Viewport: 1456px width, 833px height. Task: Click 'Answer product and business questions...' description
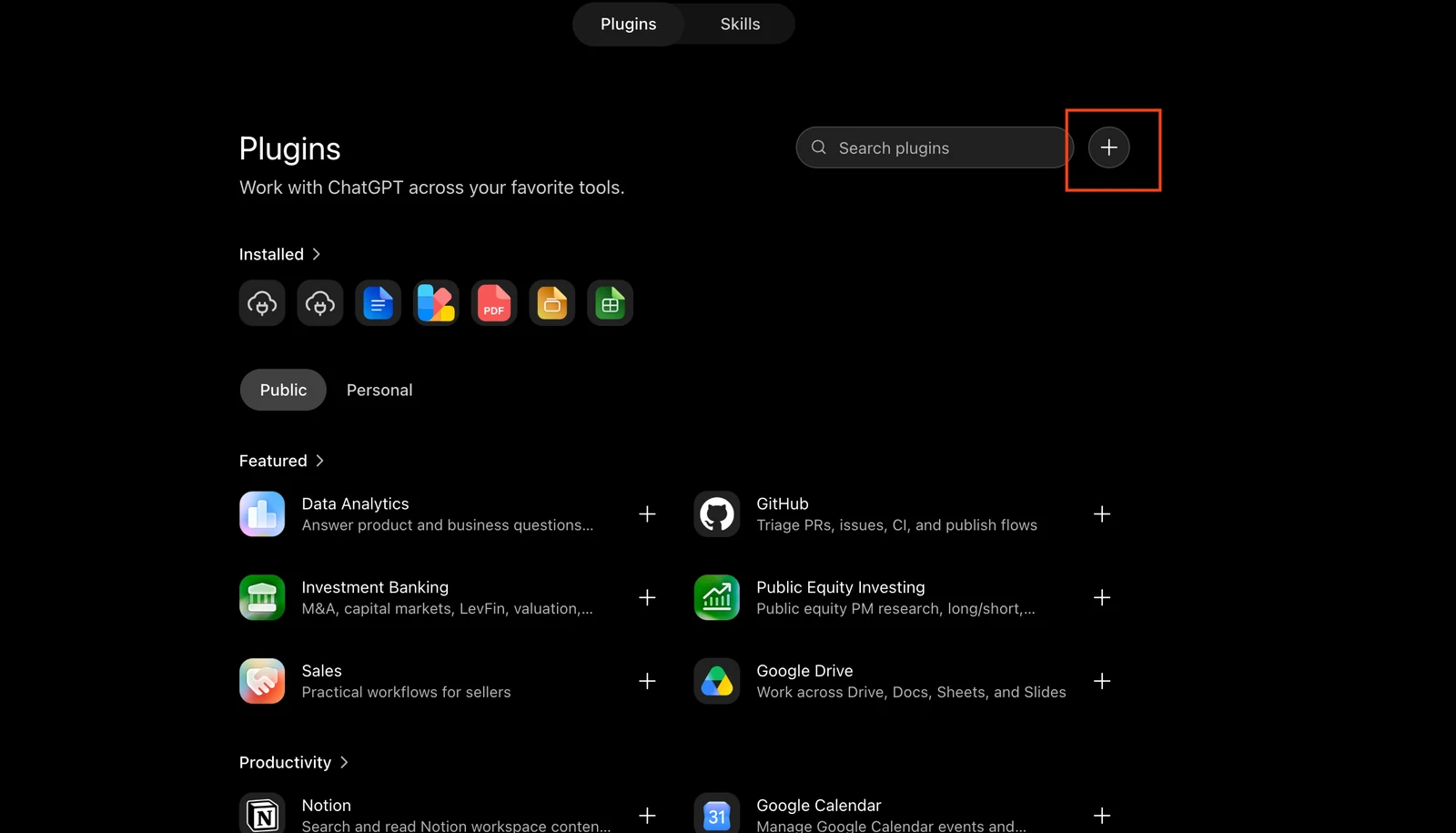448,525
